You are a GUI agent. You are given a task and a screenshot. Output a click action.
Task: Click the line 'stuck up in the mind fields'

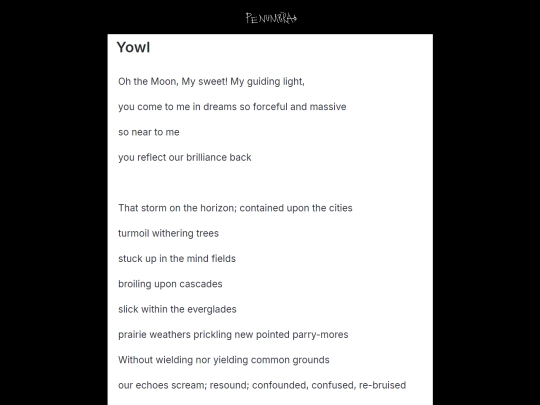[x=177, y=259]
